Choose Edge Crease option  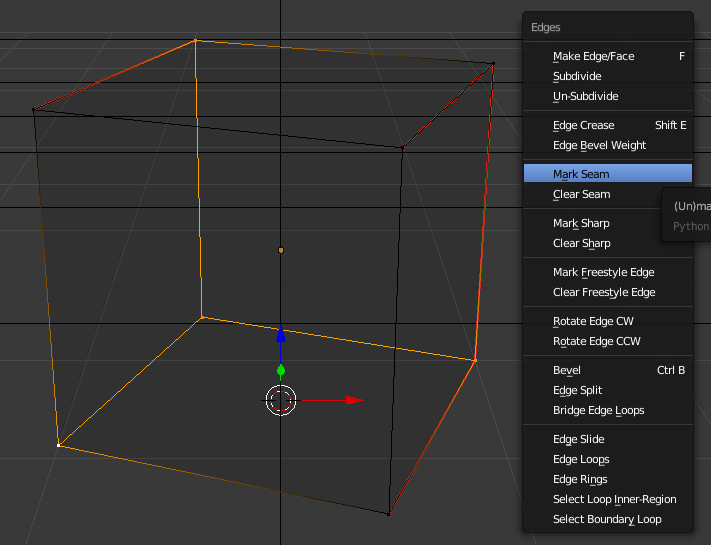click(608, 125)
